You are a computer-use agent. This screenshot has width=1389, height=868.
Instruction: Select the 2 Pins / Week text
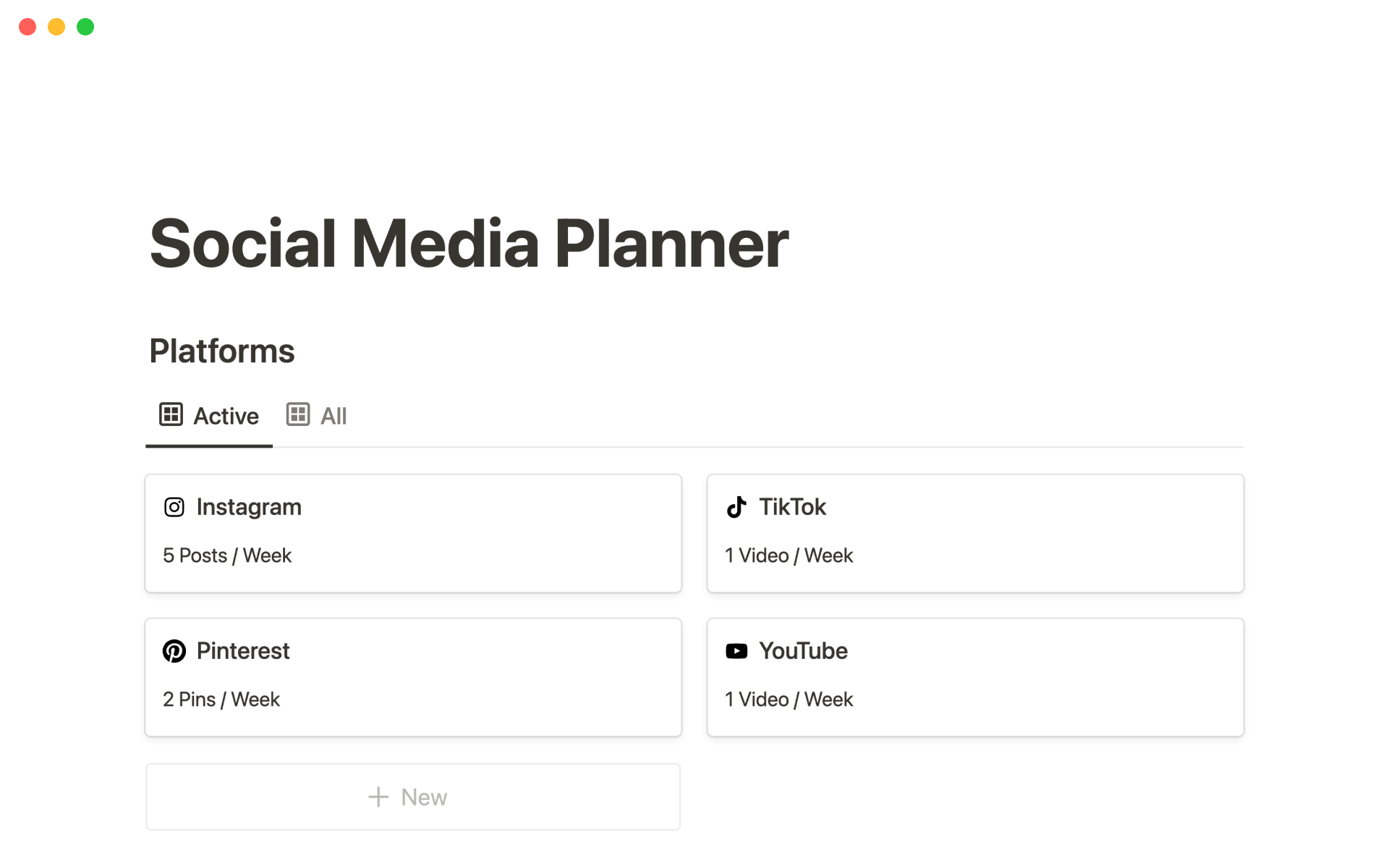[221, 699]
